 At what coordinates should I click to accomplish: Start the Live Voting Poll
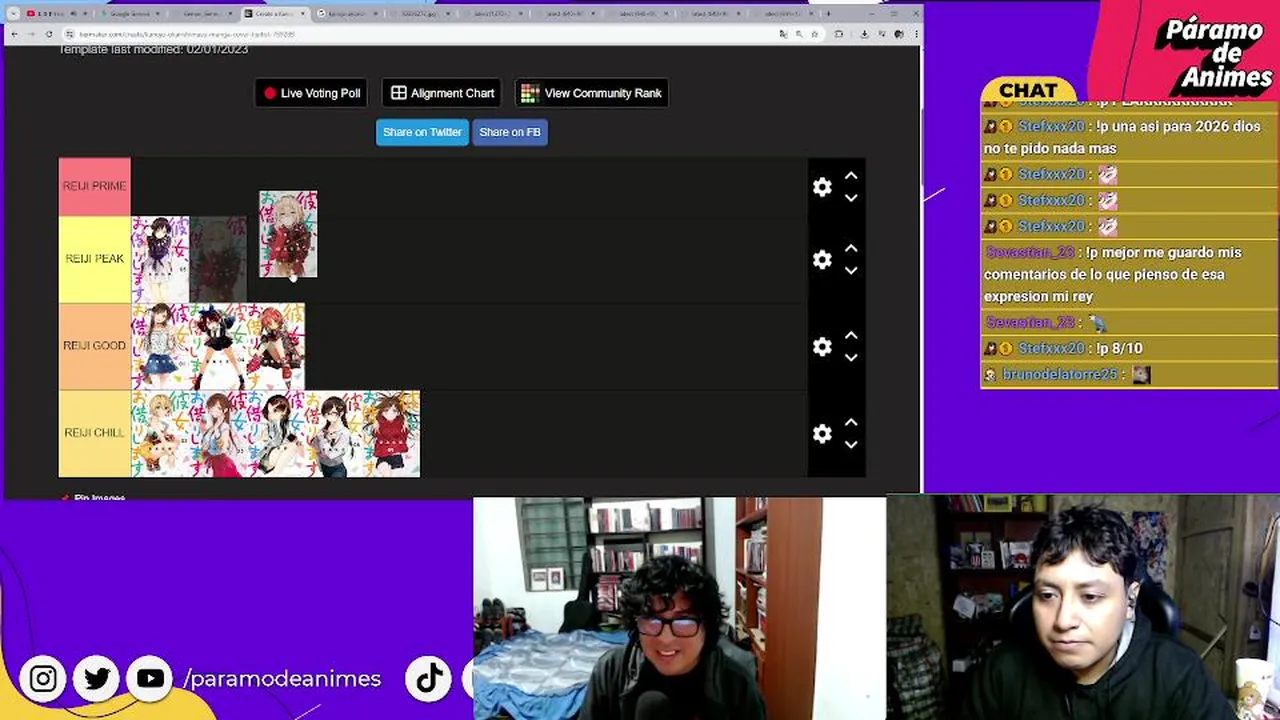click(x=312, y=93)
